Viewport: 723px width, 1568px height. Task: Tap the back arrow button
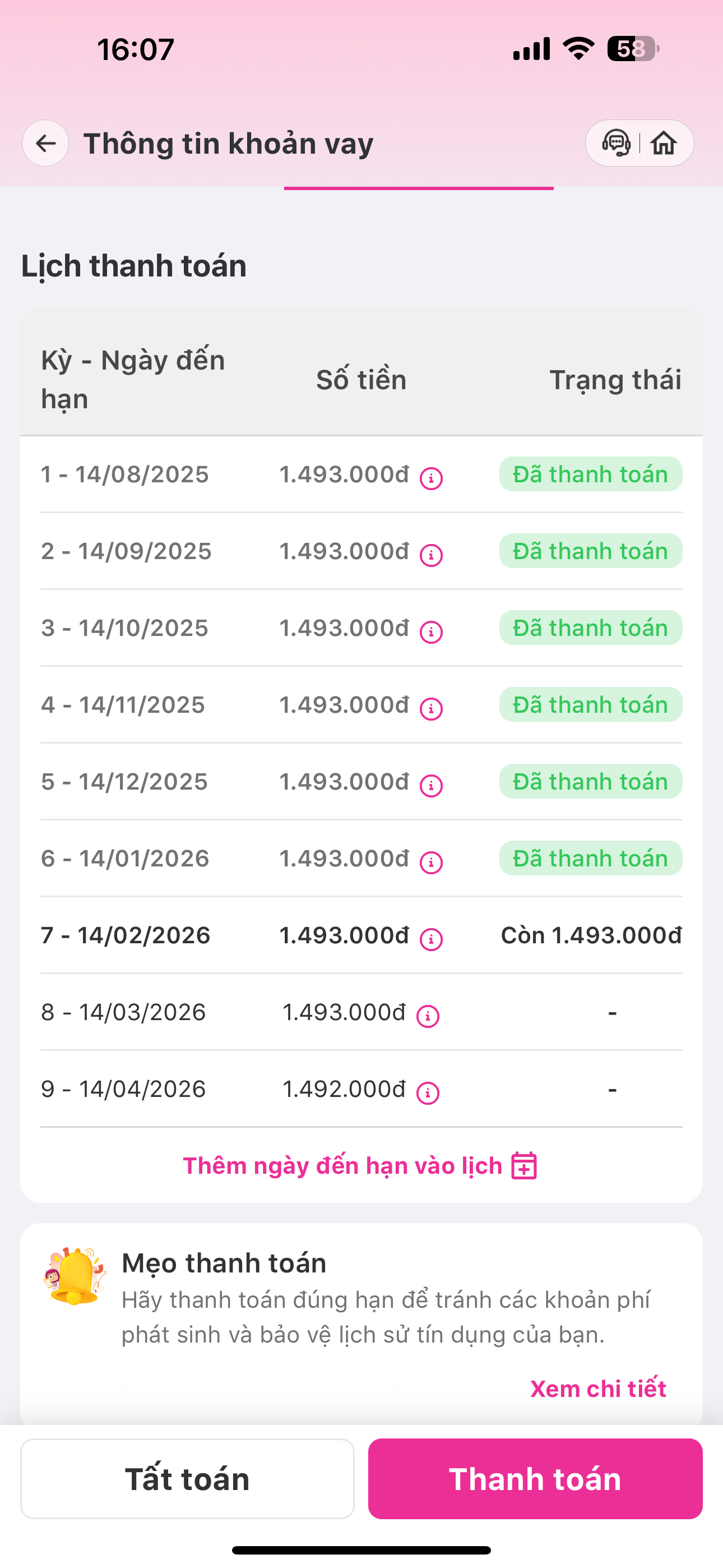[x=45, y=144]
